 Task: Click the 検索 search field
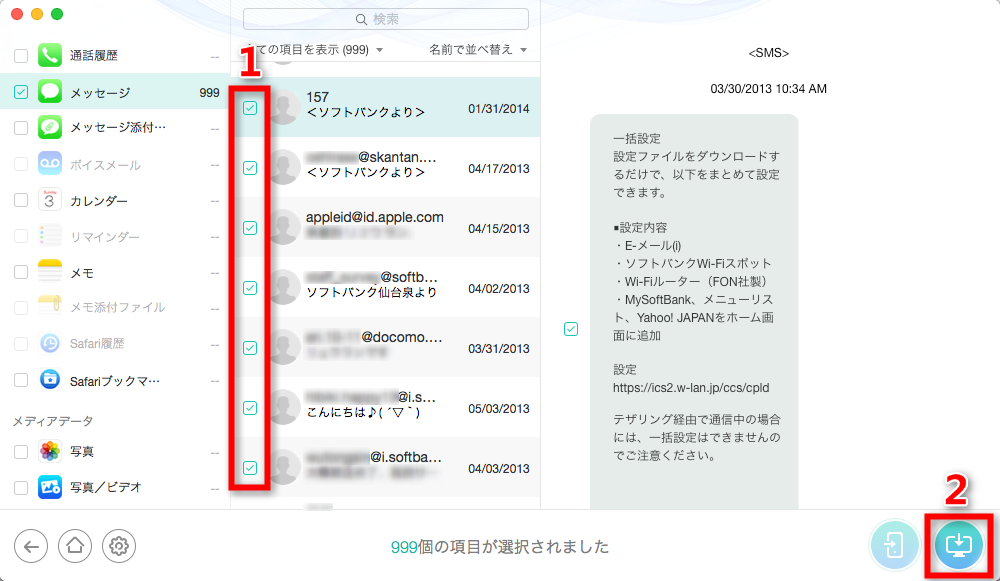(386, 19)
